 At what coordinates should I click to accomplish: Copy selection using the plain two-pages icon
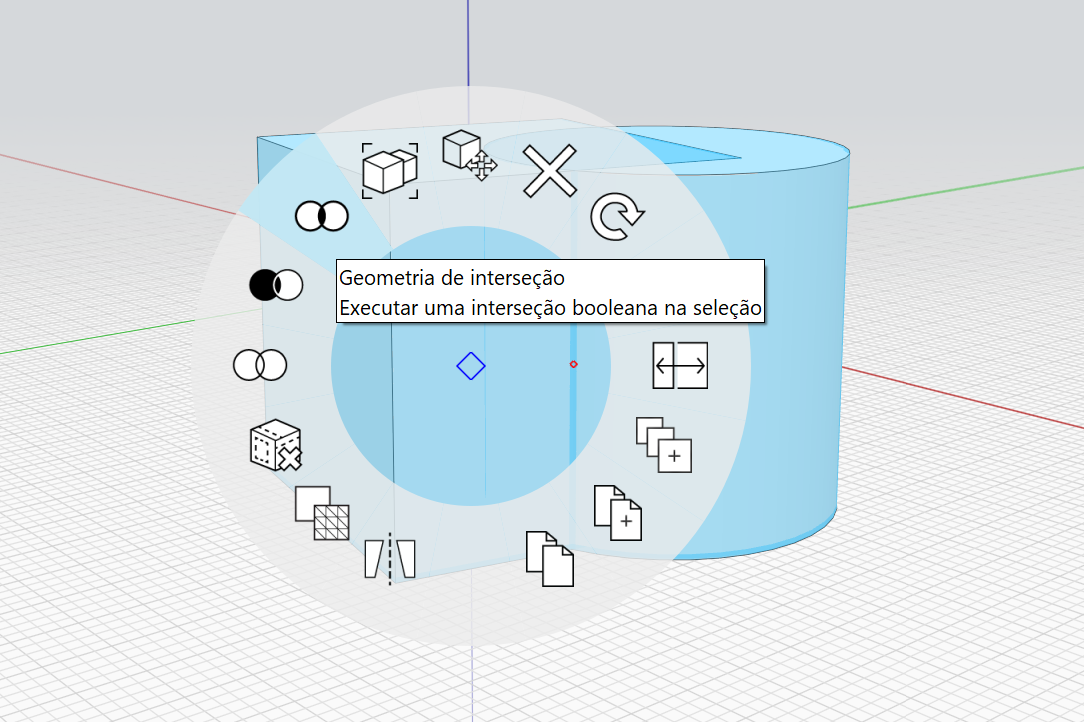tap(550, 558)
